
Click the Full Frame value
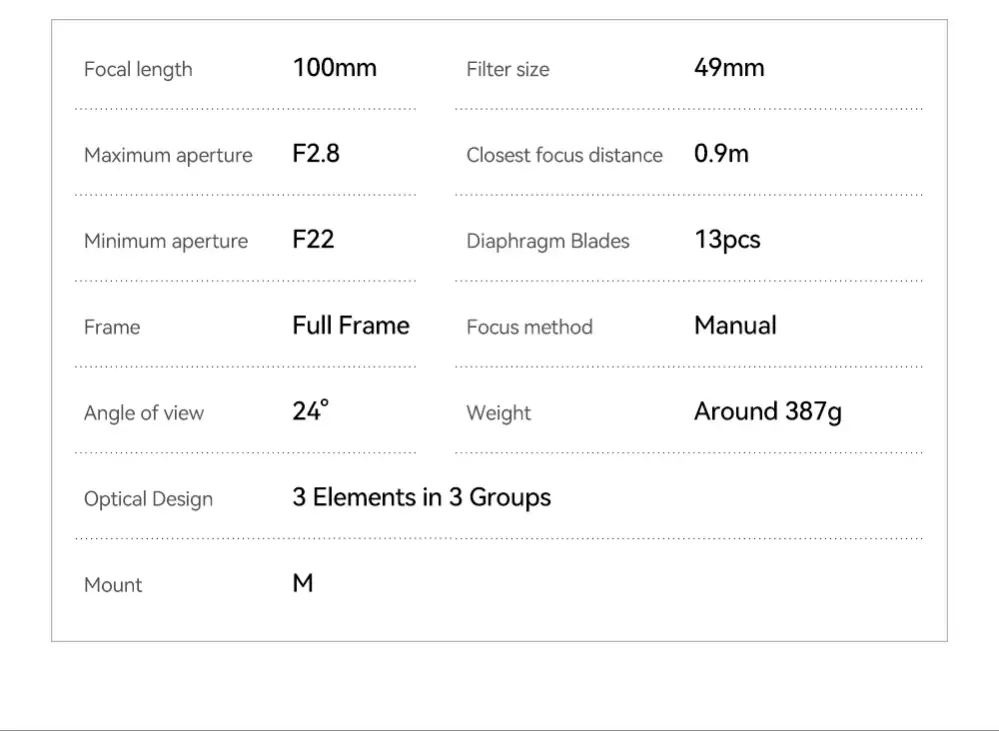[x=350, y=326]
